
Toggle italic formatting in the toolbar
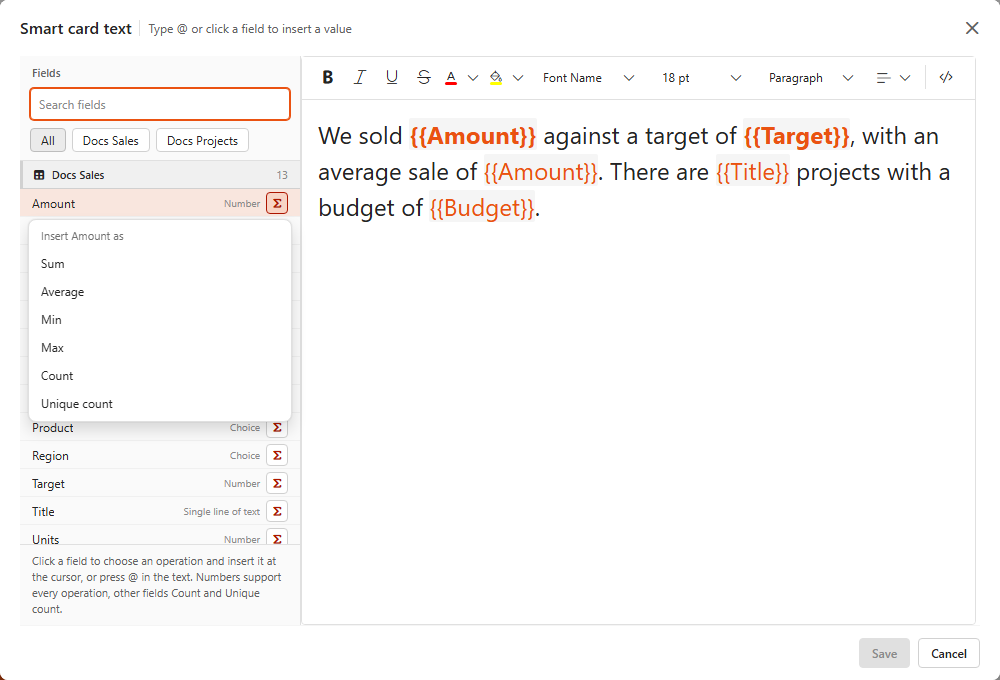click(x=360, y=78)
